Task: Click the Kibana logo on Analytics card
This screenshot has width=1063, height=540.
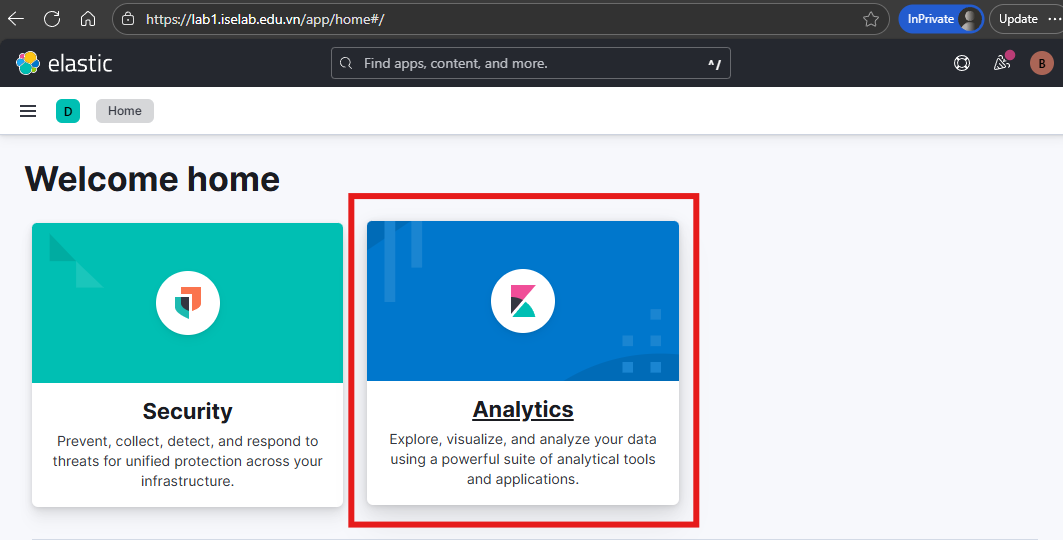Action: [523, 301]
